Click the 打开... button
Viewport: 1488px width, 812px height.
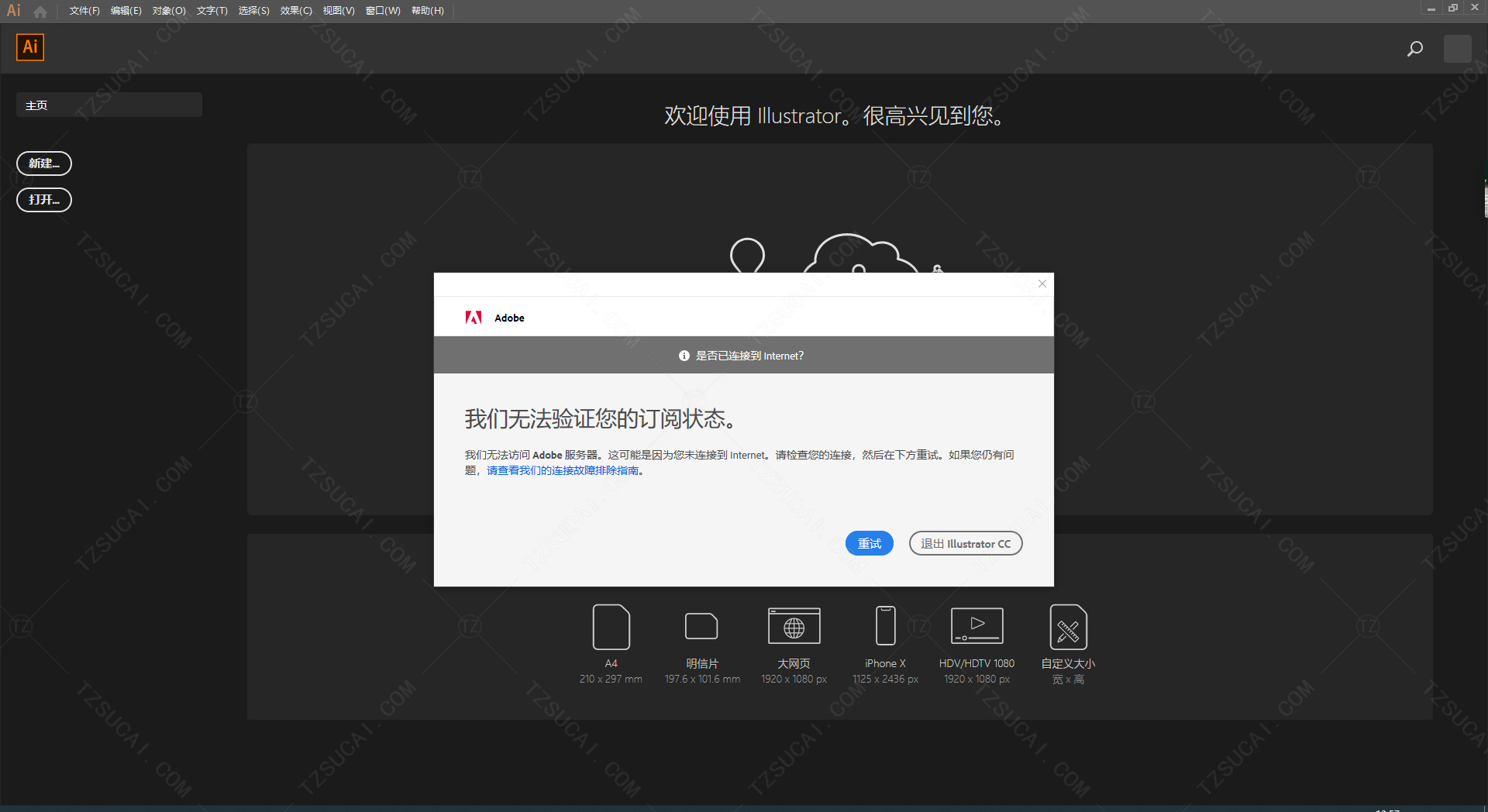pyautogui.click(x=44, y=200)
